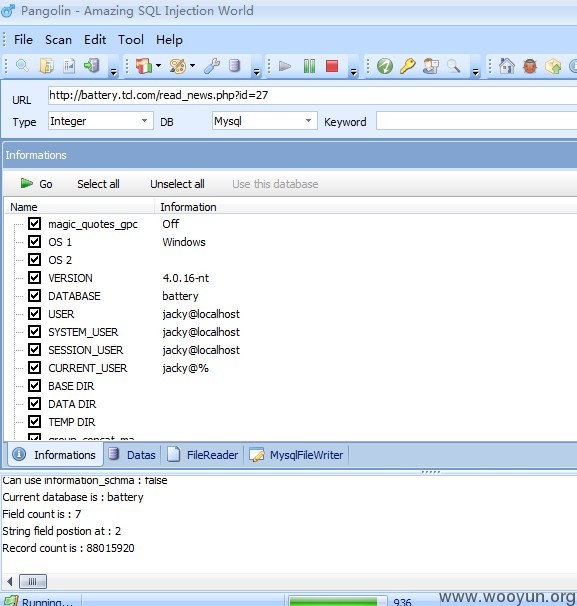This screenshot has height=606, width=577.
Task: Switch to the MysqlFileWriter tab
Action: pyautogui.click(x=296, y=454)
